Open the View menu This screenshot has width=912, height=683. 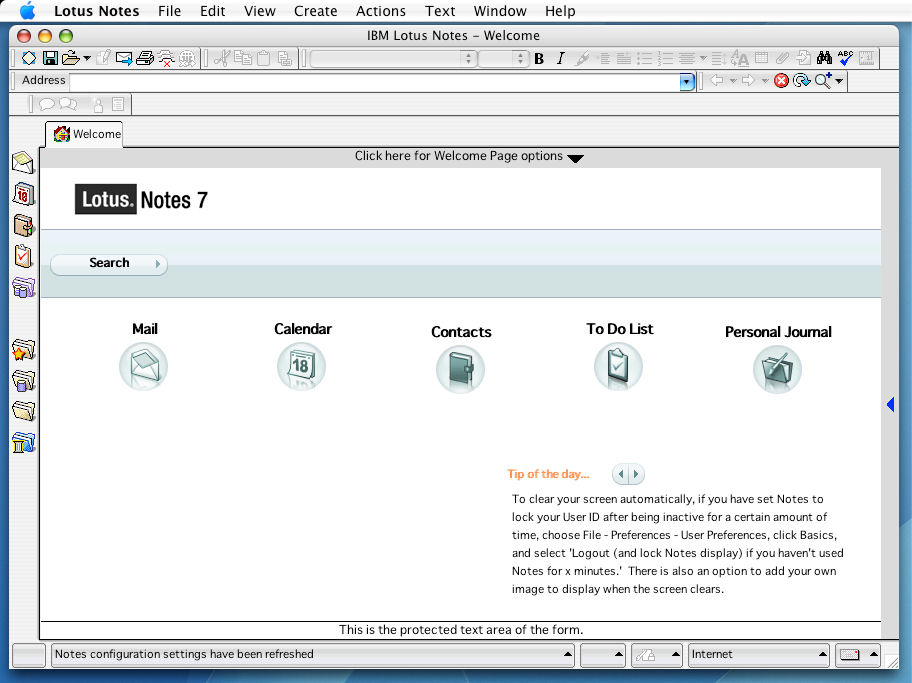259,11
